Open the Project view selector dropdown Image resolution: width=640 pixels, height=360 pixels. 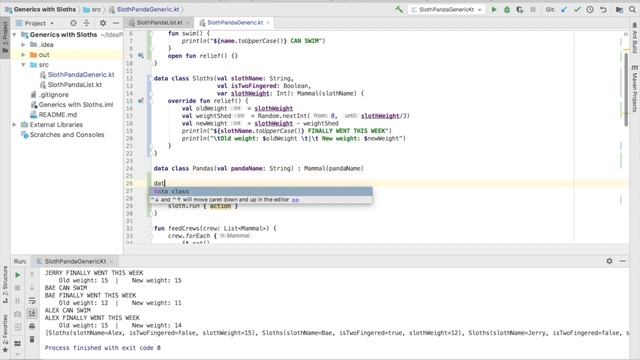(x=35, y=23)
